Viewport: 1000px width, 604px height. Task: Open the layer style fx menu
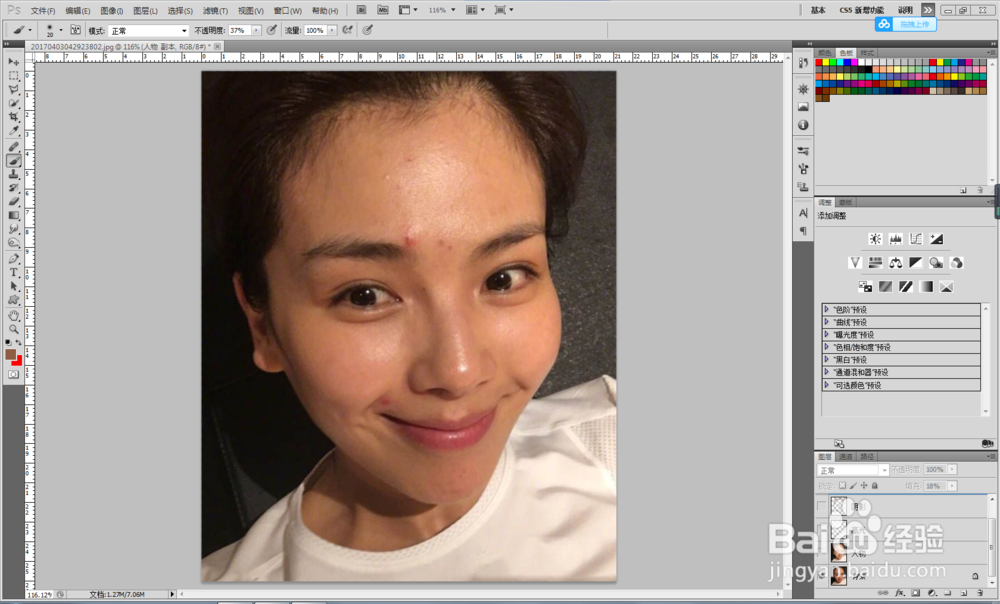900,593
